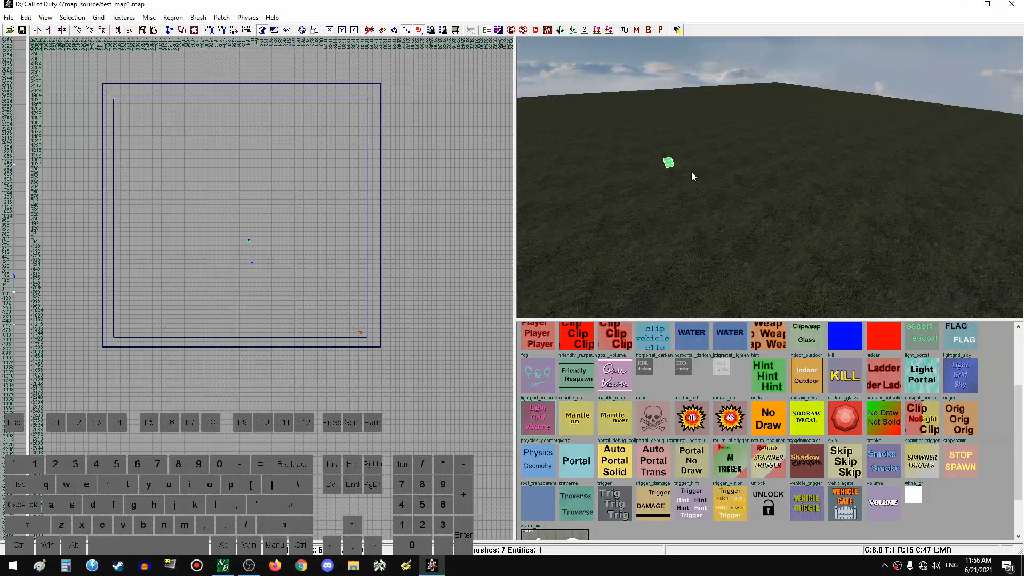Pick the orange No Draw texture
This screenshot has width=1024, height=576.
click(768, 418)
